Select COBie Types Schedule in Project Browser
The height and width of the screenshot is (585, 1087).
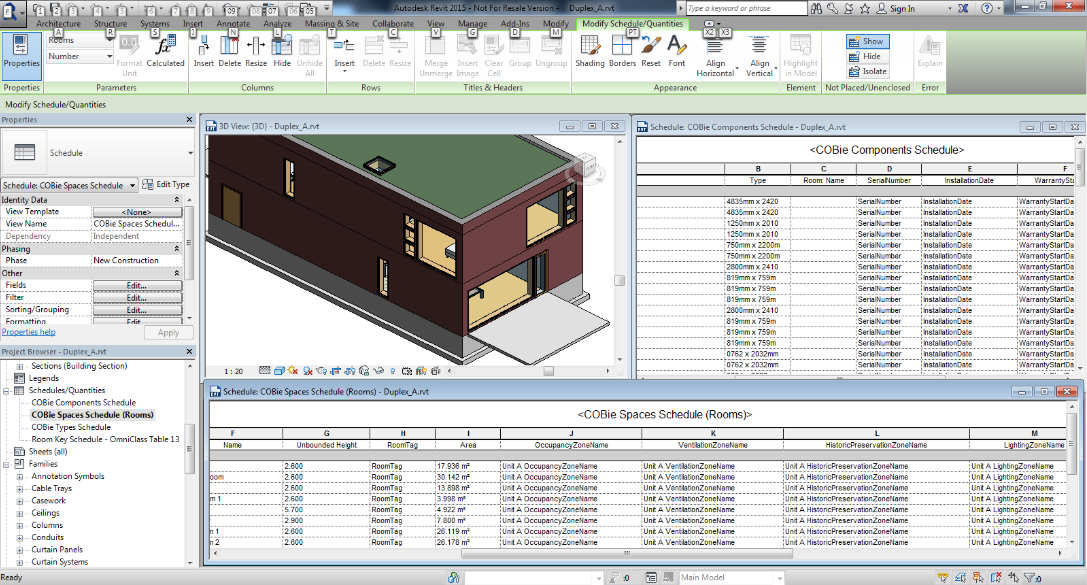[71, 427]
